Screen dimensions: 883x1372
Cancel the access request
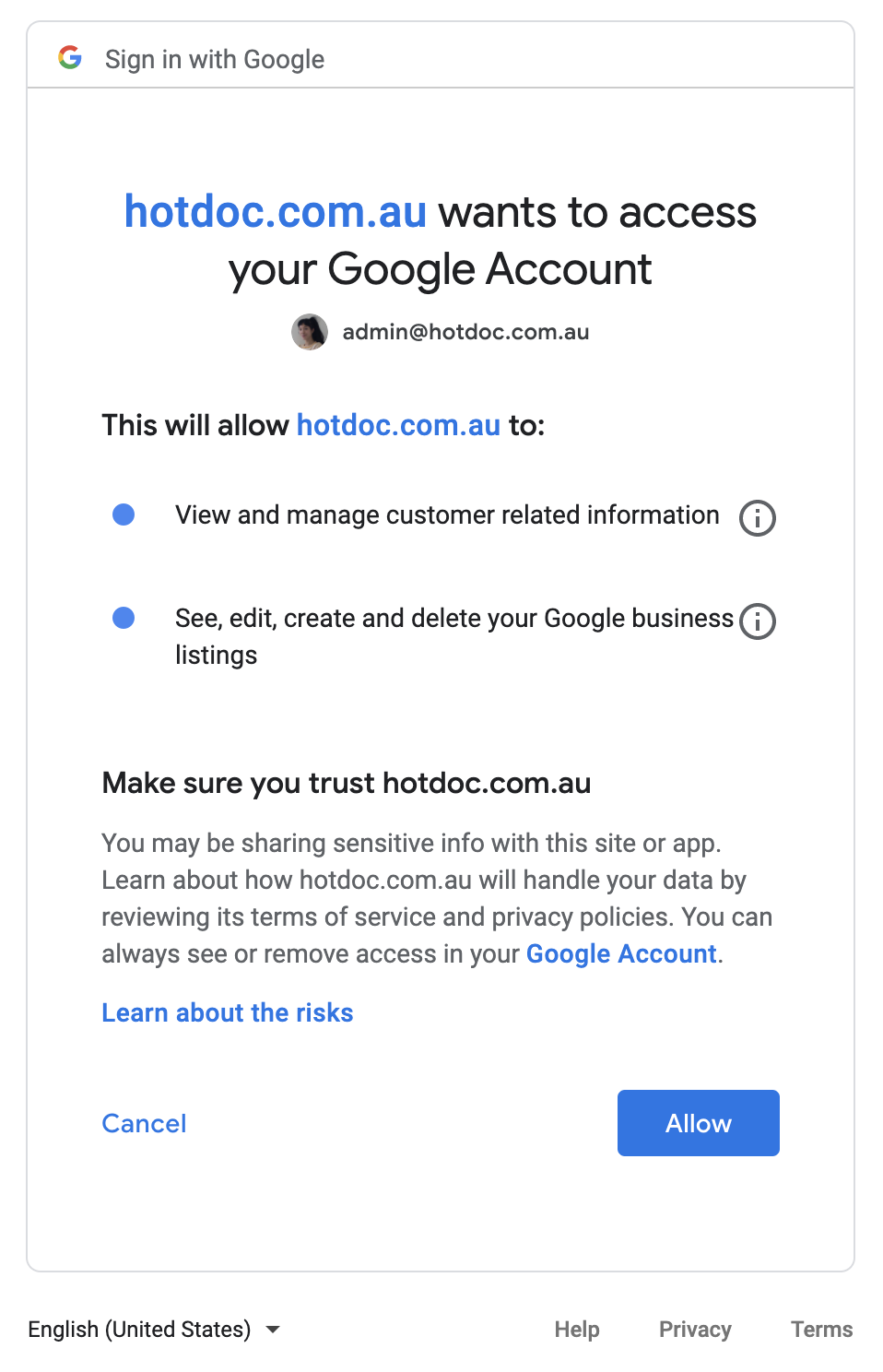[144, 1123]
